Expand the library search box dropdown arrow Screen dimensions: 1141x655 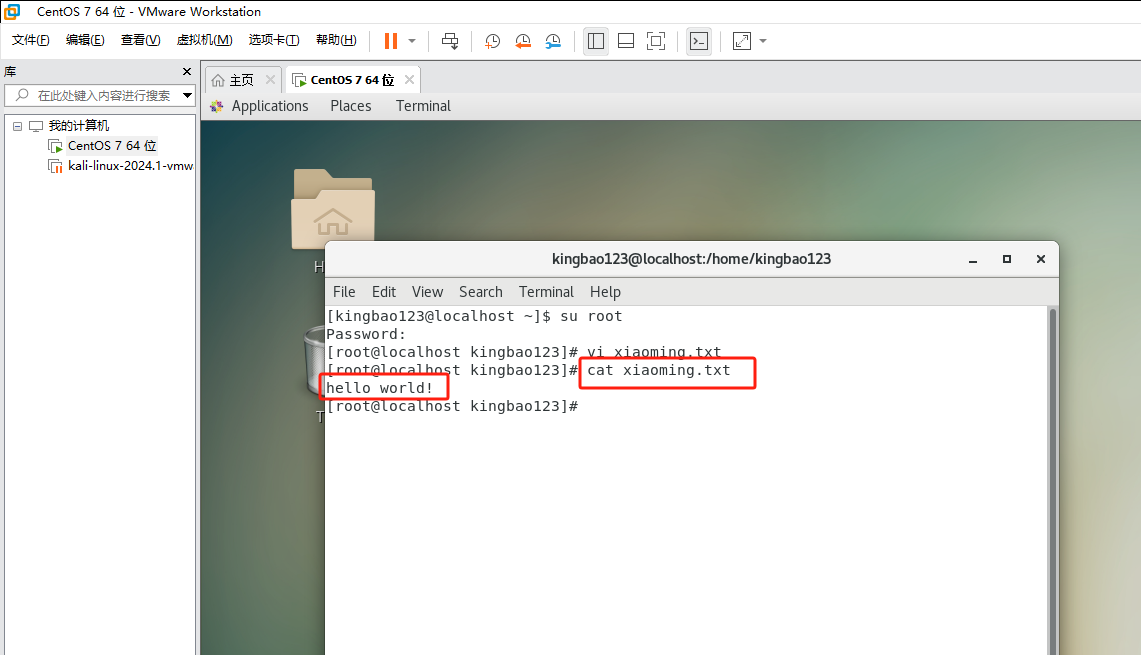point(188,96)
